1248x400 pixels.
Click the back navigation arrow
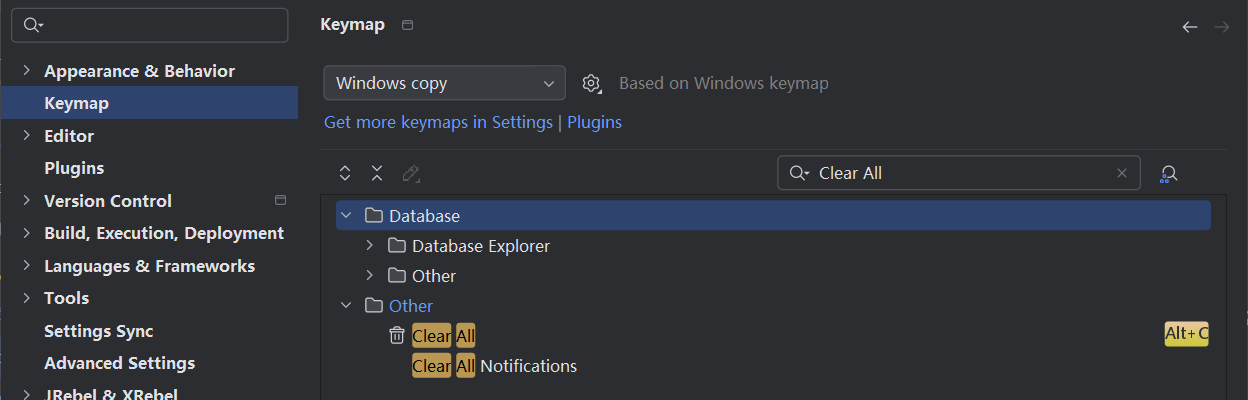tap(1190, 27)
